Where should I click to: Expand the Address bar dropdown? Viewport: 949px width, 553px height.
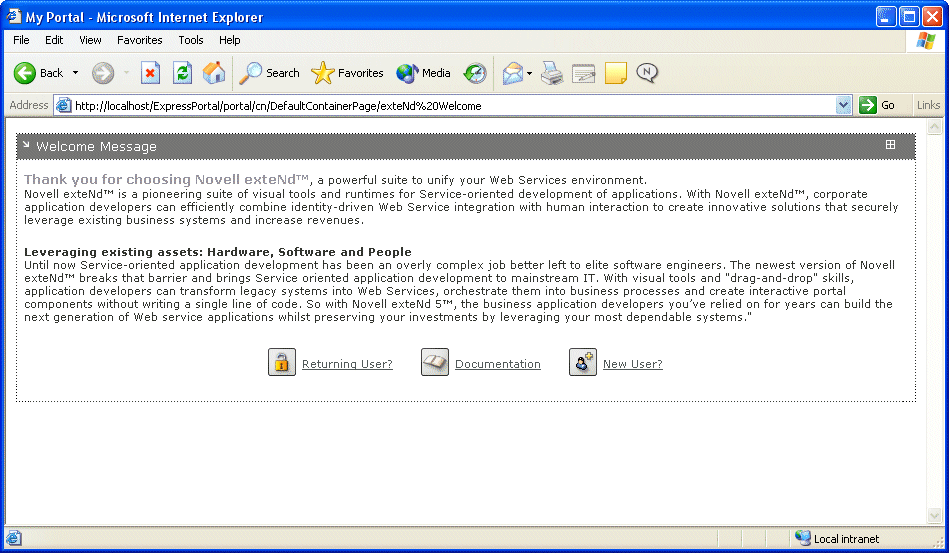click(x=844, y=105)
